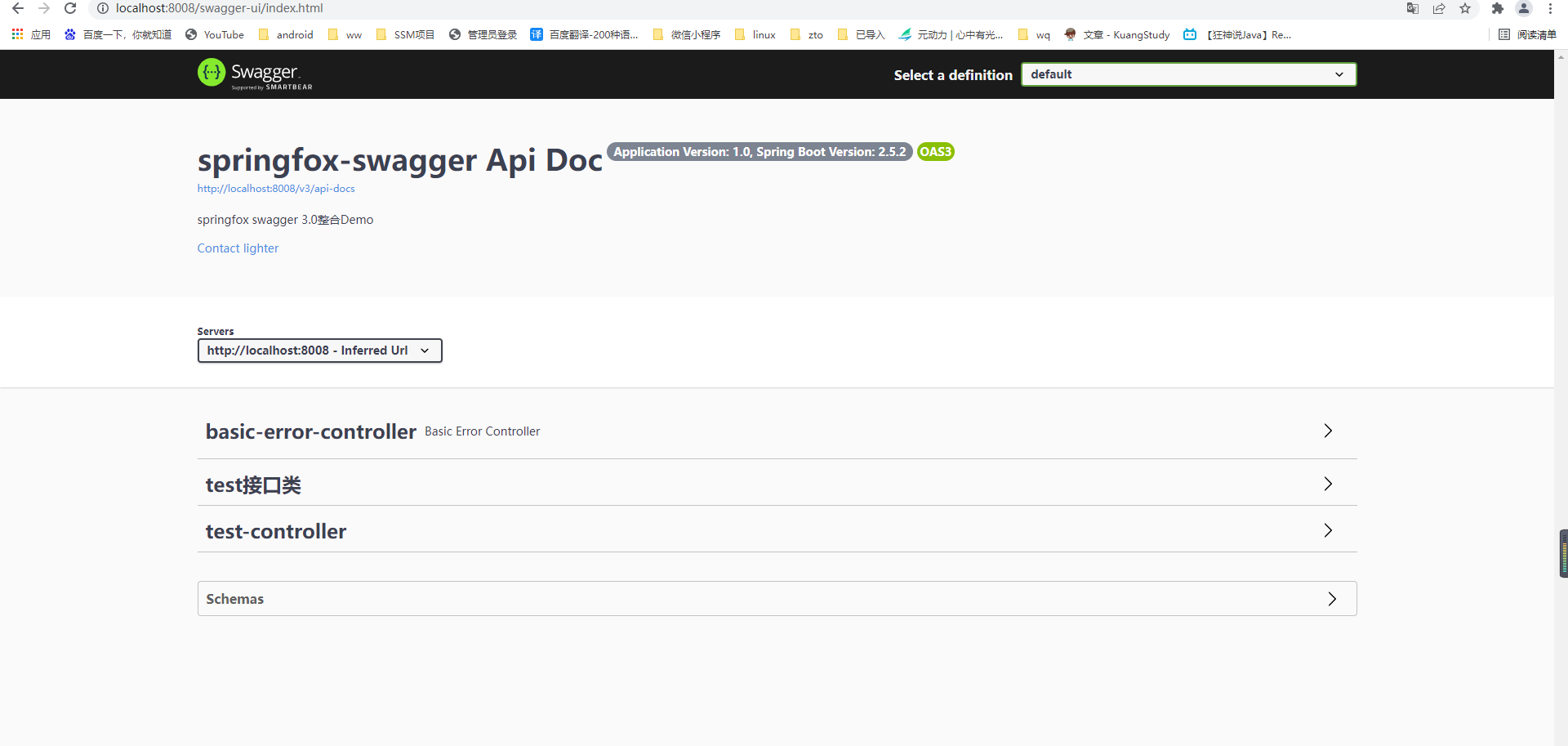1568x746 pixels.
Task: Click the page info circle icon in address bar
Action: click(101, 8)
